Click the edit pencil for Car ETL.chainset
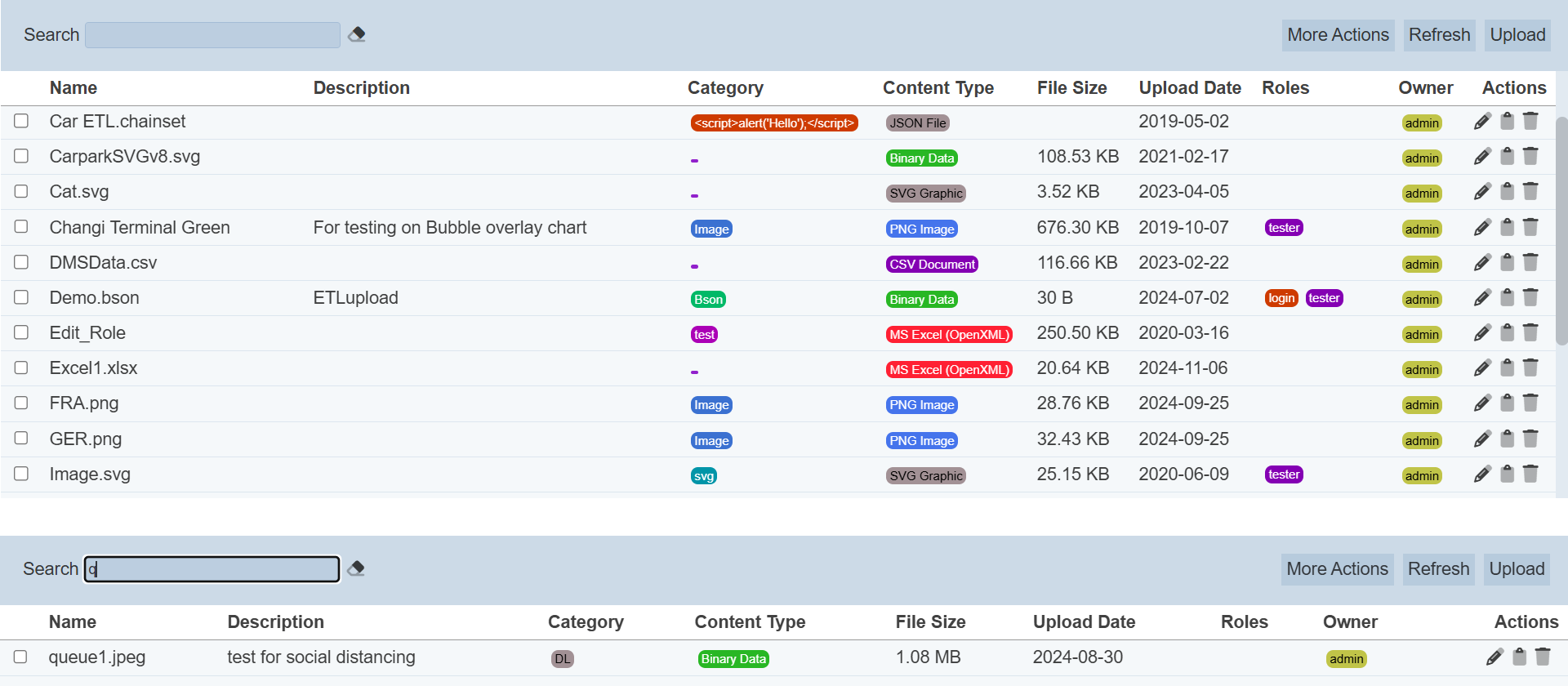The image size is (1568, 686). click(x=1482, y=122)
